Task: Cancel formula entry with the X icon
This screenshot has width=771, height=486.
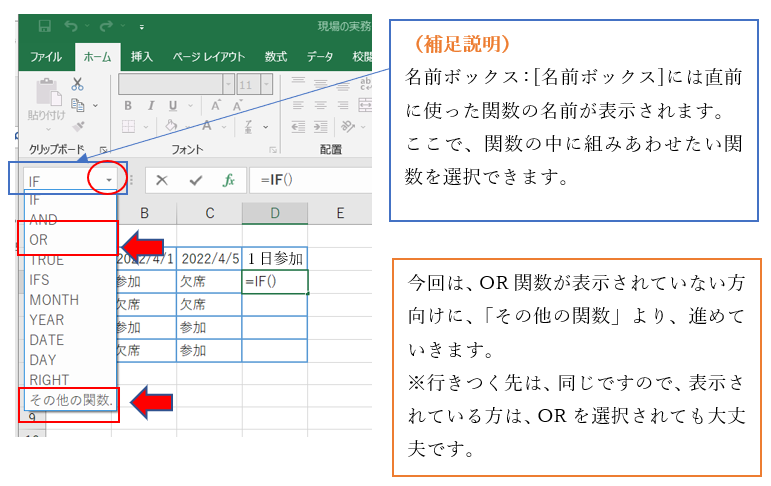Action: pyautogui.click(x=162, y=180)
